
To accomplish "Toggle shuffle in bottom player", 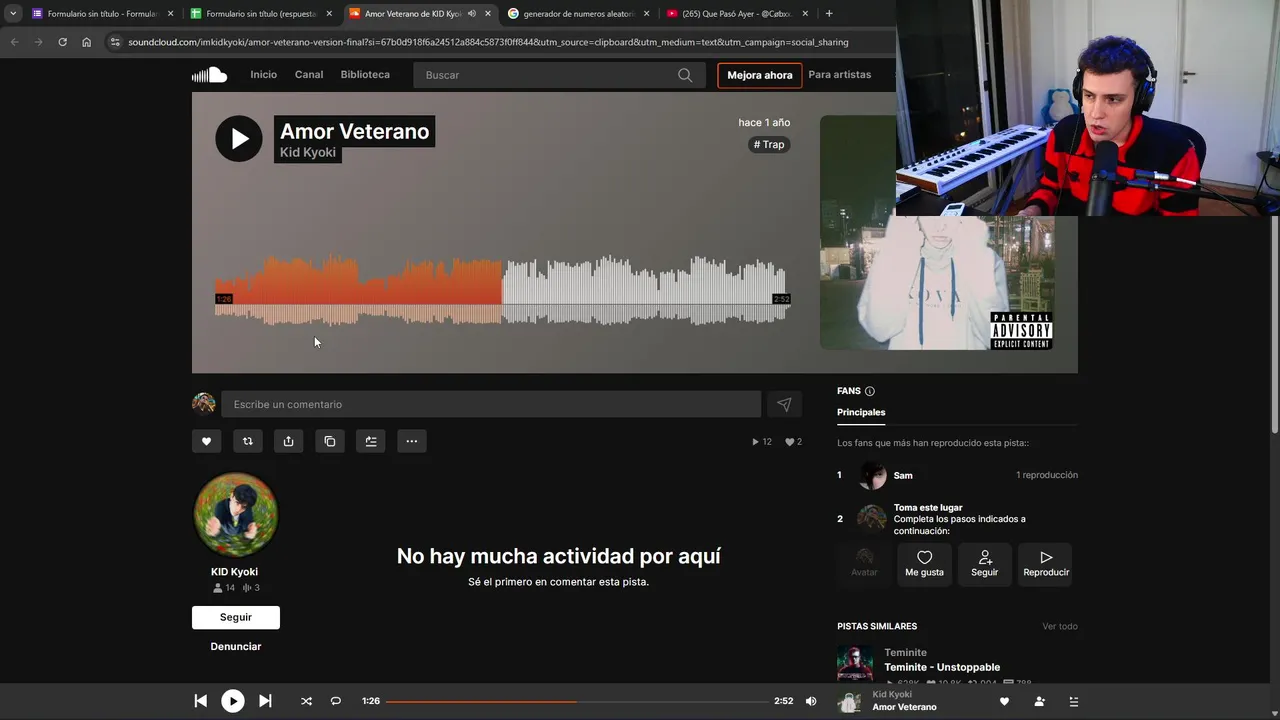I will click(306, 701).
